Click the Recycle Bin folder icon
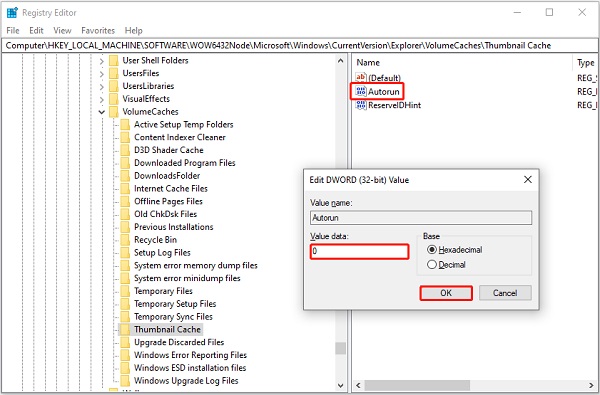Image resolution: width=600 pixels, height=395 pixels. (125, 240)
